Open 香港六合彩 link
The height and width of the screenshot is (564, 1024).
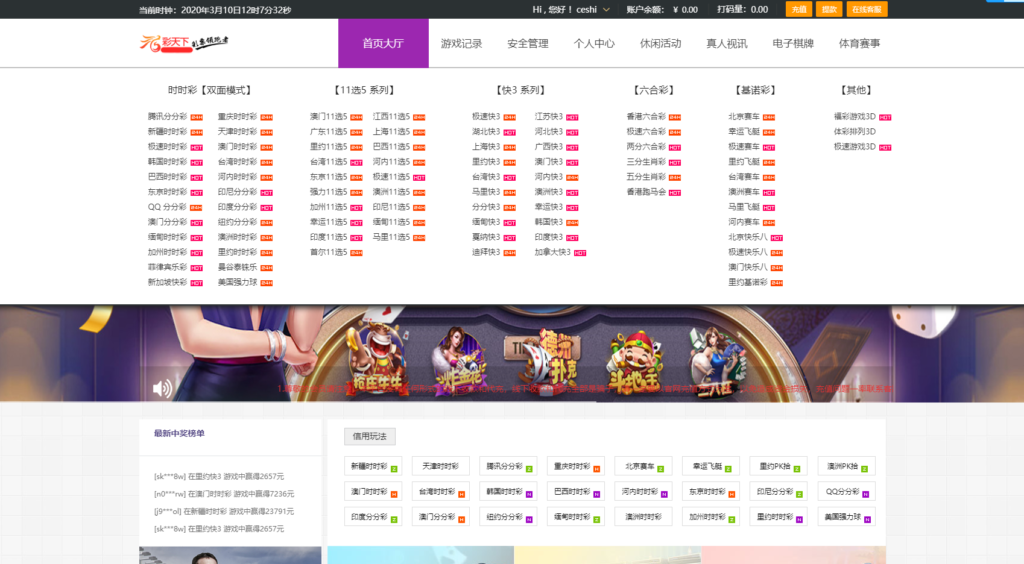tap(646, 116)
